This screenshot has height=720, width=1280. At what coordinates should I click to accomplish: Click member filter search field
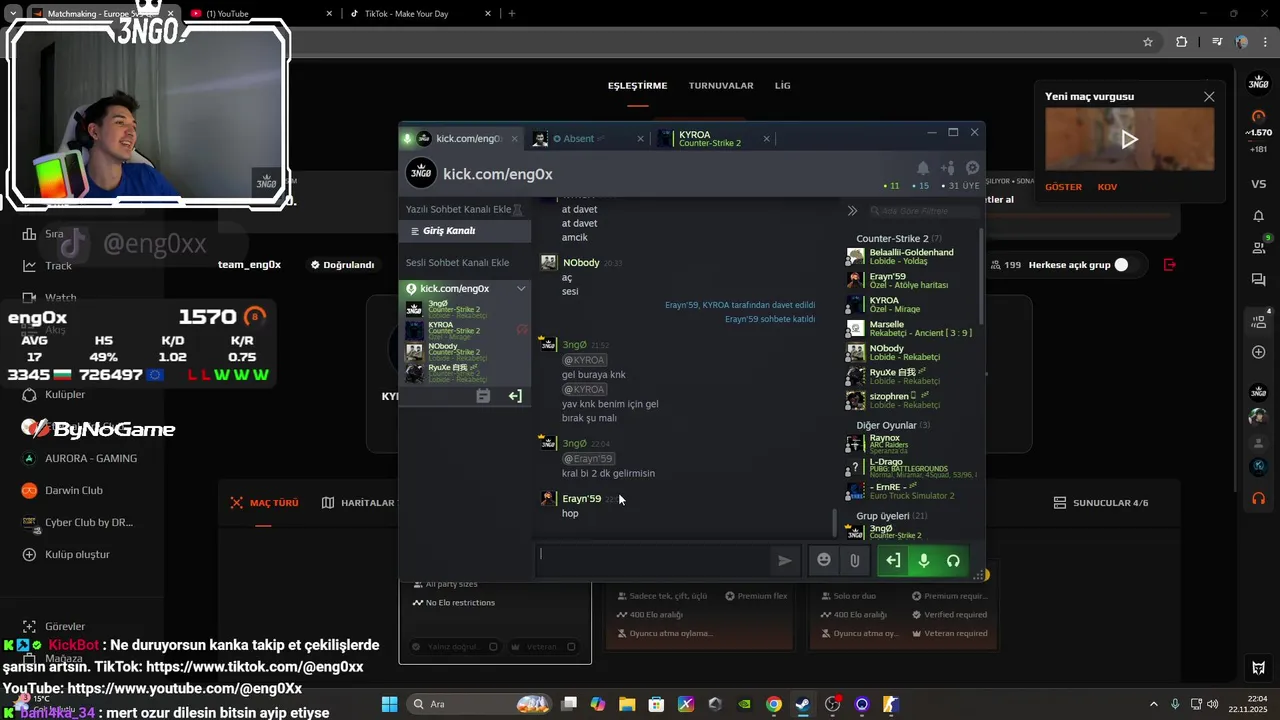coord(923,211)
